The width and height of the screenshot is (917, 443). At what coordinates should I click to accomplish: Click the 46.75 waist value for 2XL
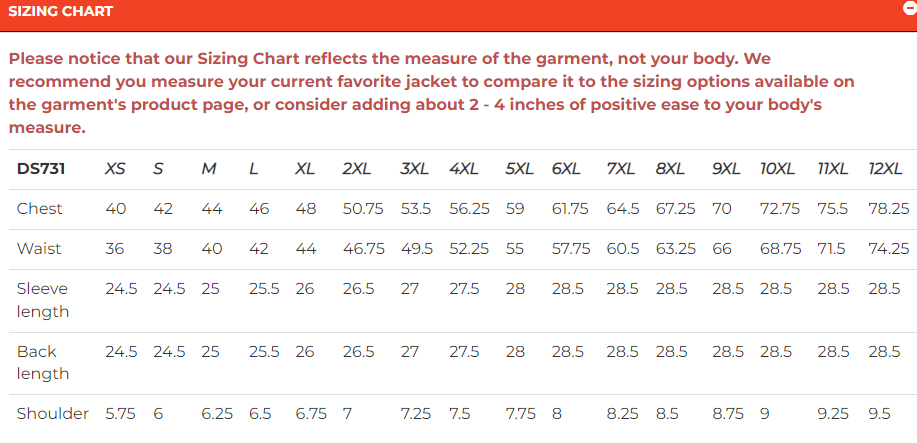tap(363, 249)
